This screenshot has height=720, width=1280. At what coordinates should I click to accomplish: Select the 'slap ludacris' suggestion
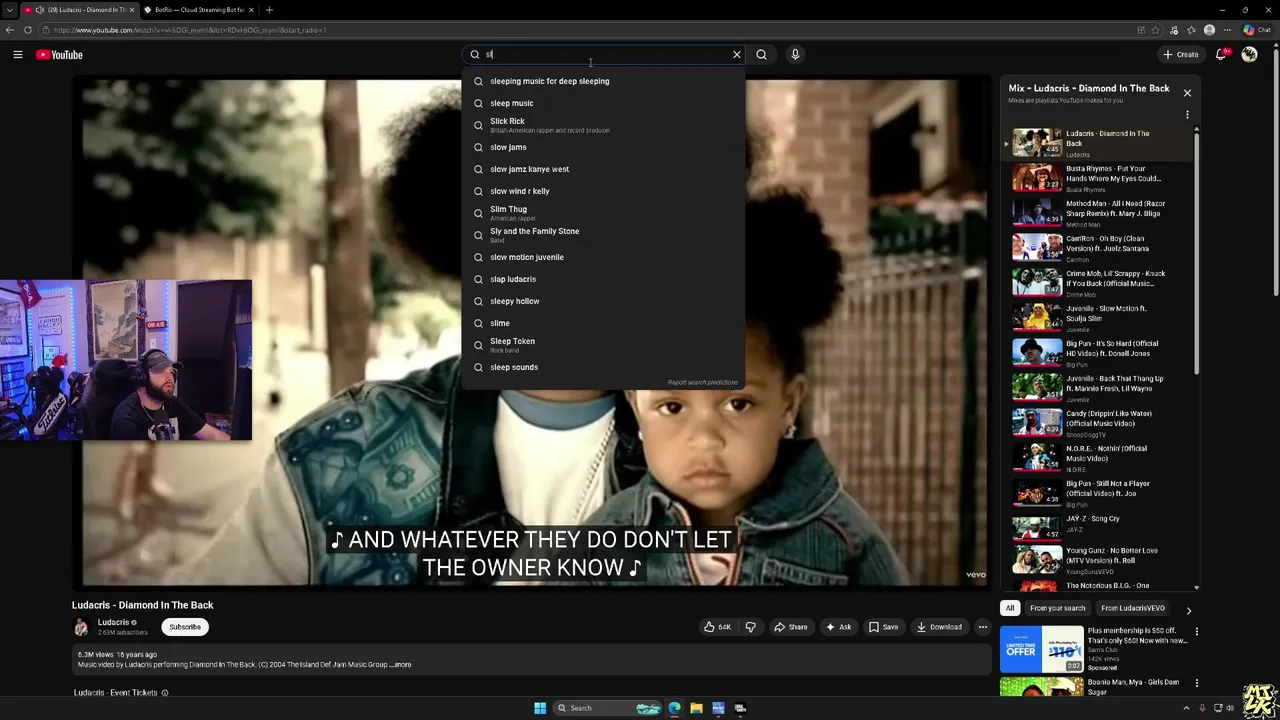(603, 279)
